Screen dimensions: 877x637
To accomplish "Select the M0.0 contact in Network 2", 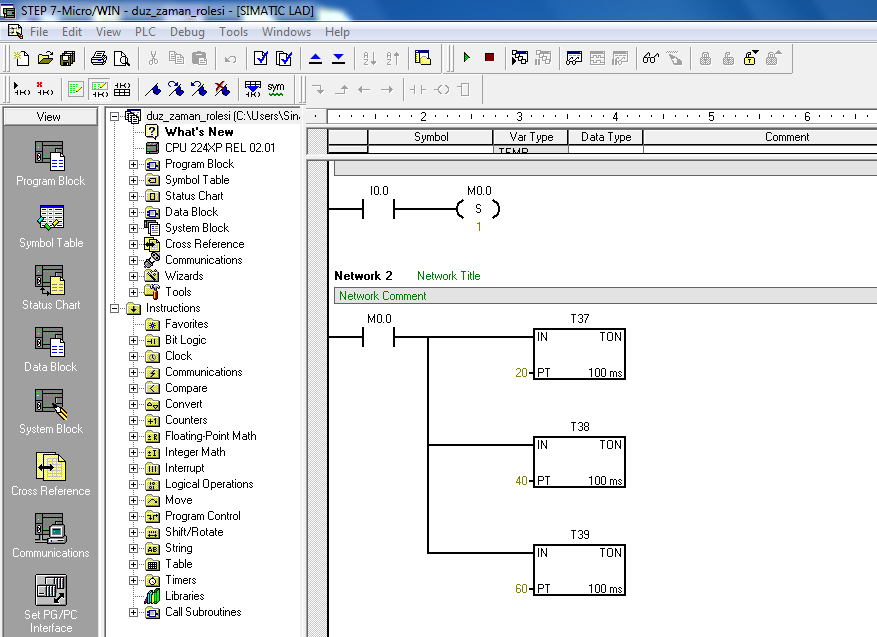I will (x=379, y=337).
